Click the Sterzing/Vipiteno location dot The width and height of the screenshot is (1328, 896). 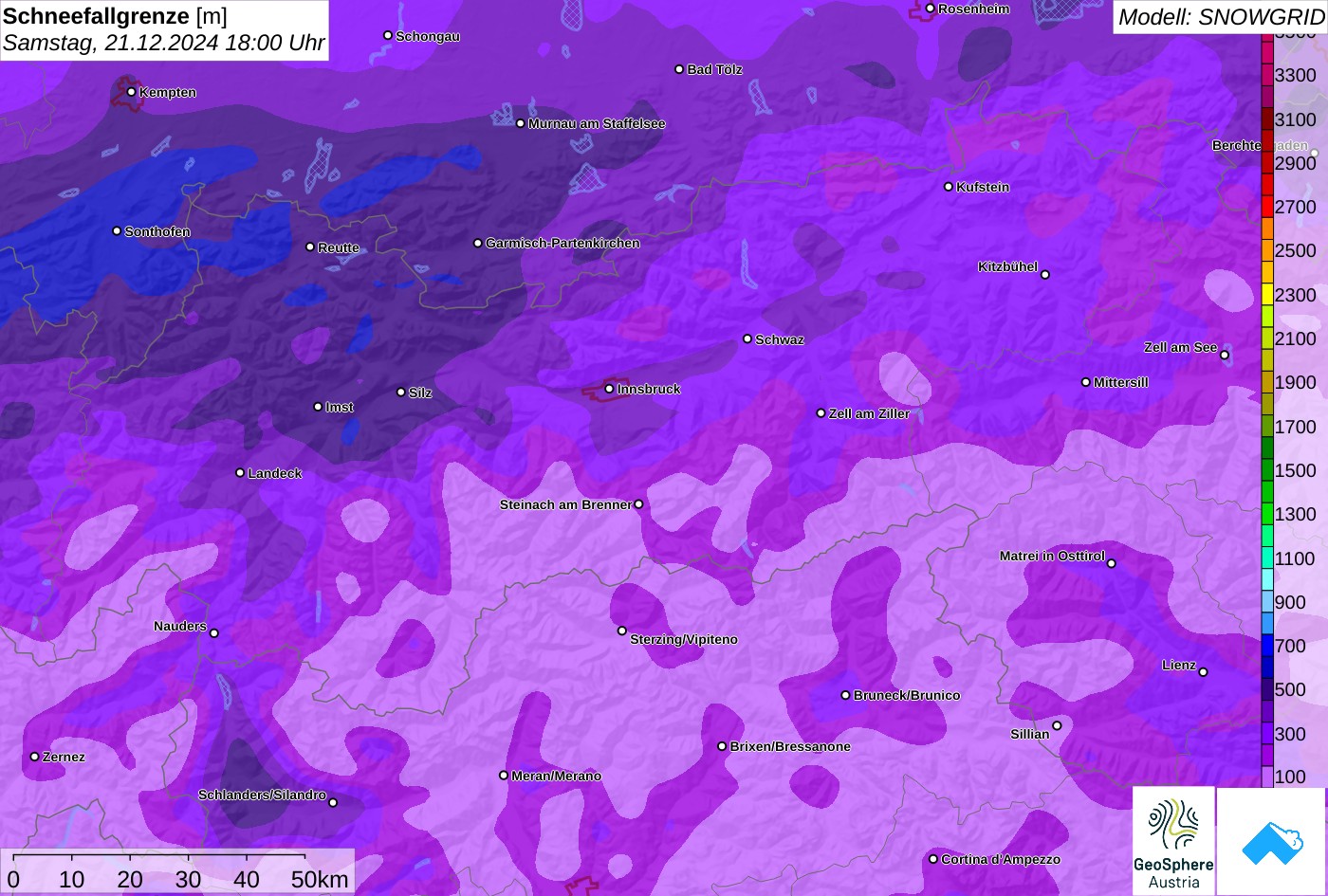pos(622,631)
